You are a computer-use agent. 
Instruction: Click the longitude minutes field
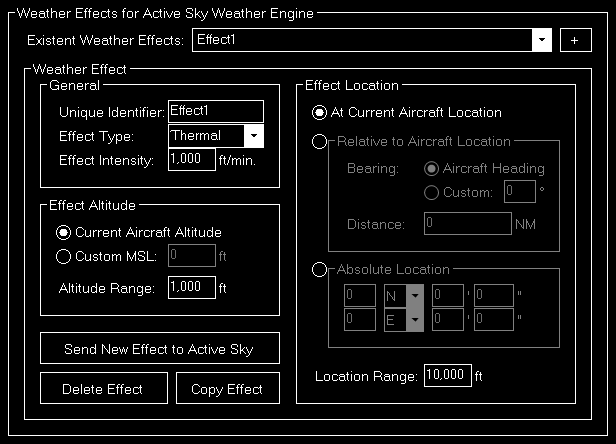click(x=448, y=319)
